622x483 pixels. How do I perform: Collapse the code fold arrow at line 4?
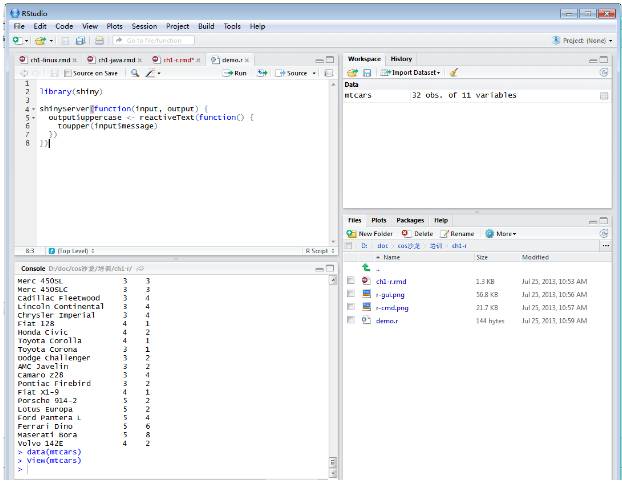(x=34, y=109)
